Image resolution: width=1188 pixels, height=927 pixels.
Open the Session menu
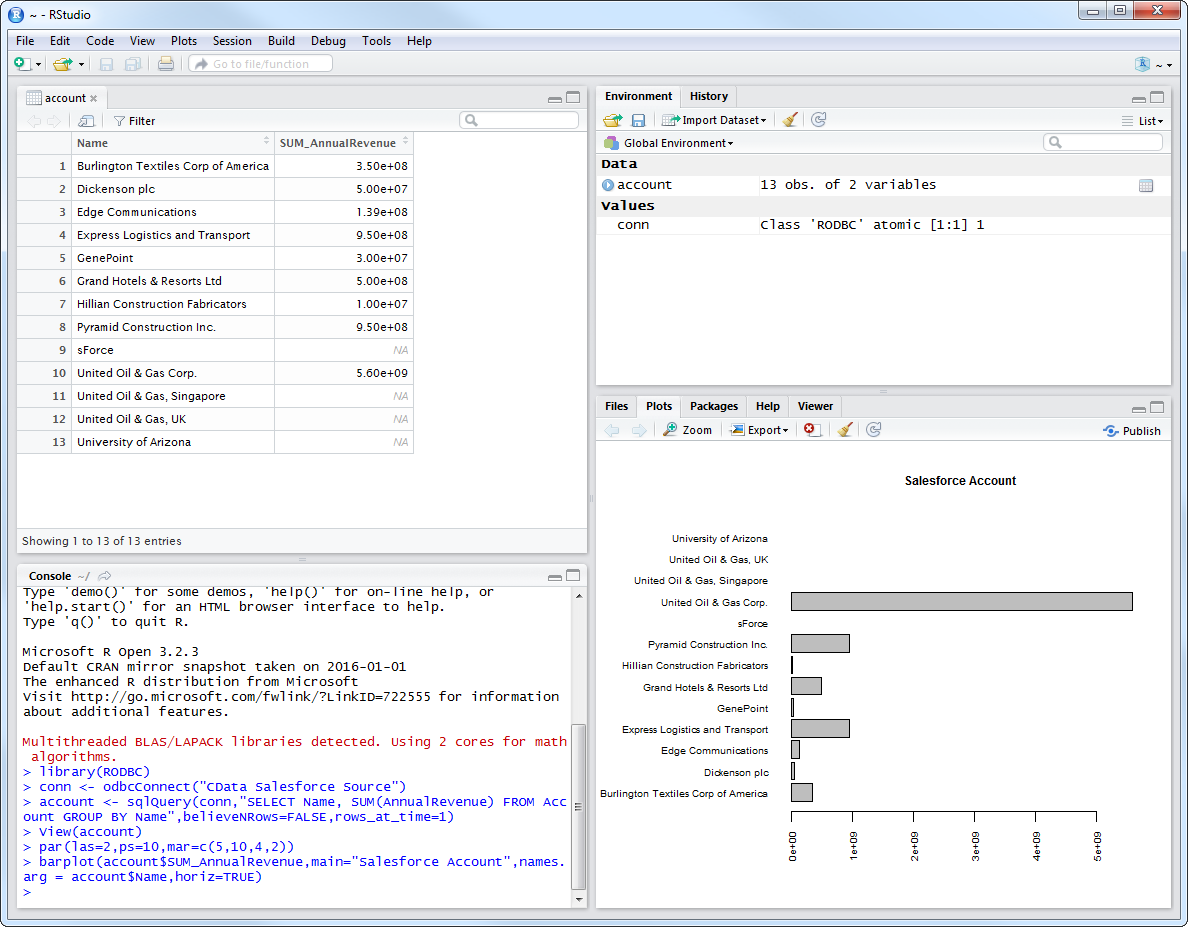tap(232, 41)
